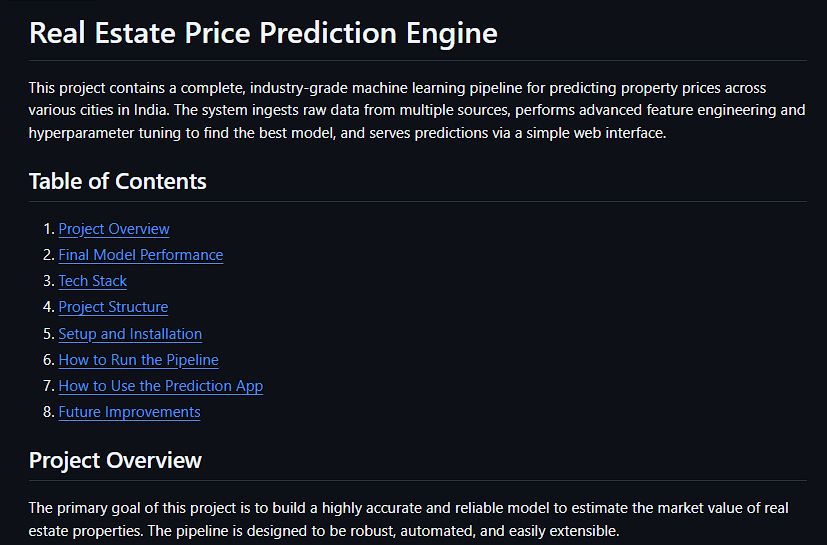The height and width of the screenshot is (545, 827).
Task: Click the Real Estate Price Prediction Engine title
Action: (263, 33)
